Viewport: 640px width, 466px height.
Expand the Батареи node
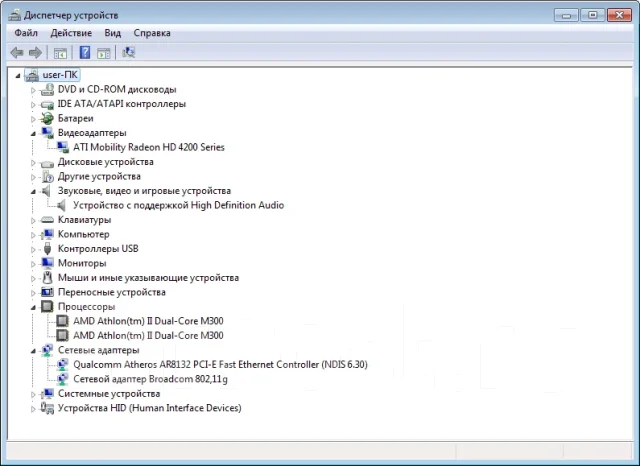[x=33, y=119]
